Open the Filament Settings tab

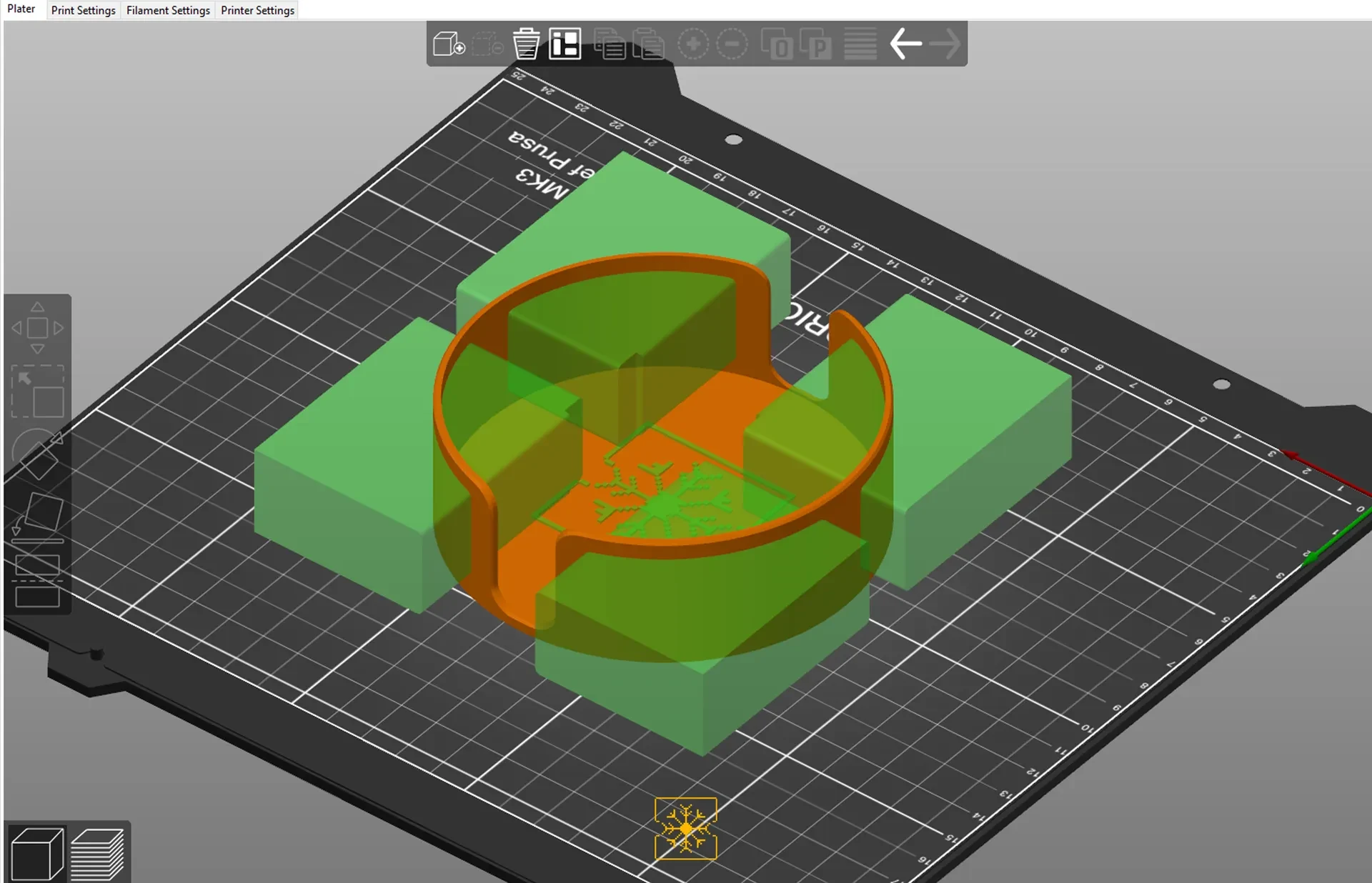(168, 10)
